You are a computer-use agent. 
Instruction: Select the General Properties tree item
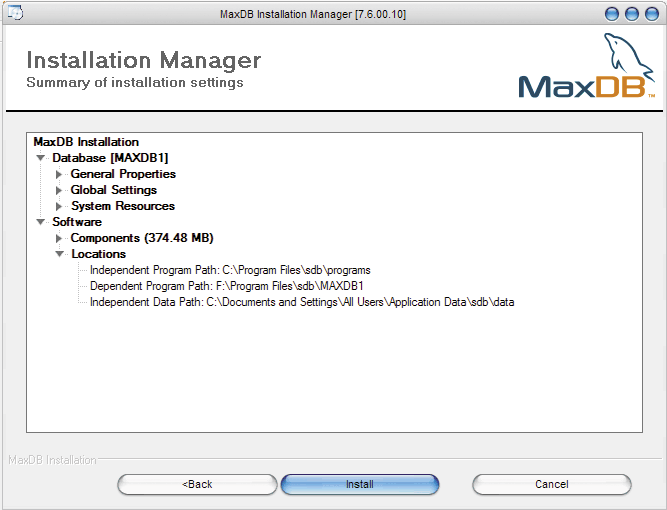123,174
